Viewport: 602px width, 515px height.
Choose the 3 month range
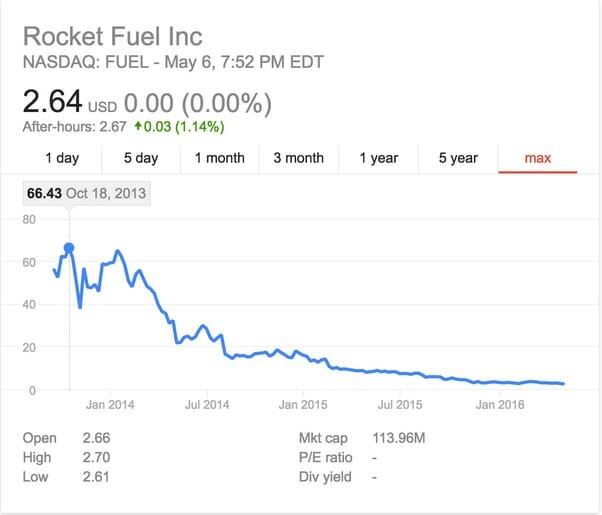click(x=299, y=158)
